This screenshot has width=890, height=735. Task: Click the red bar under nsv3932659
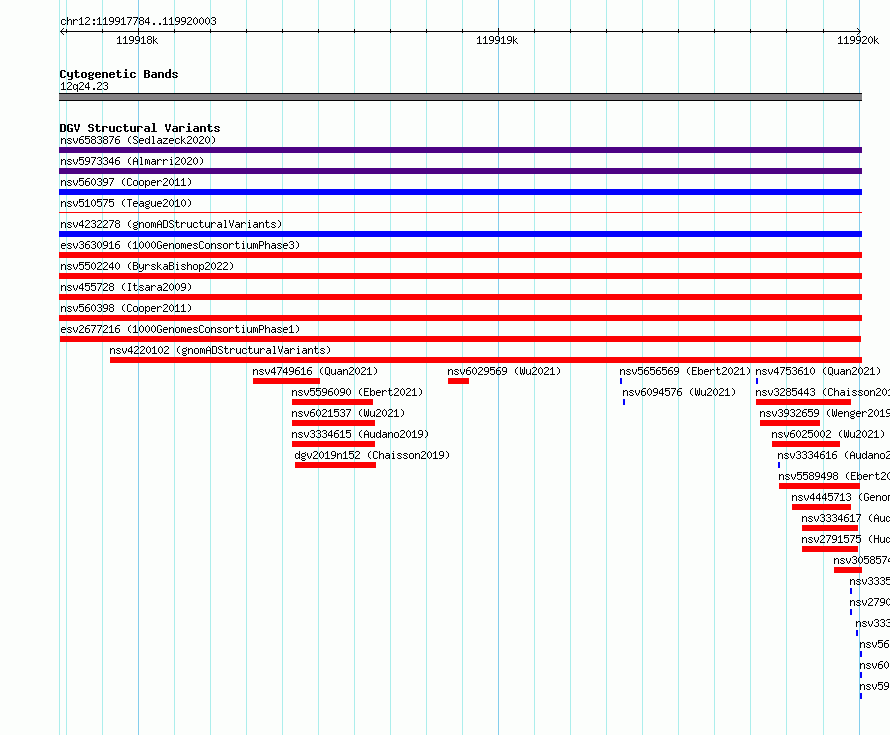pyautogui.click(x=790, y=423)
